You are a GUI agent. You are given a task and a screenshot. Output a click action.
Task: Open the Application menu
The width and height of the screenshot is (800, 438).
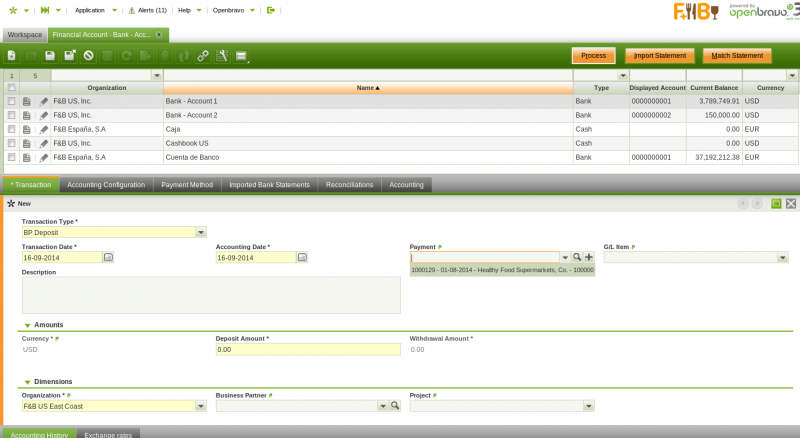(x=95, y=10)
